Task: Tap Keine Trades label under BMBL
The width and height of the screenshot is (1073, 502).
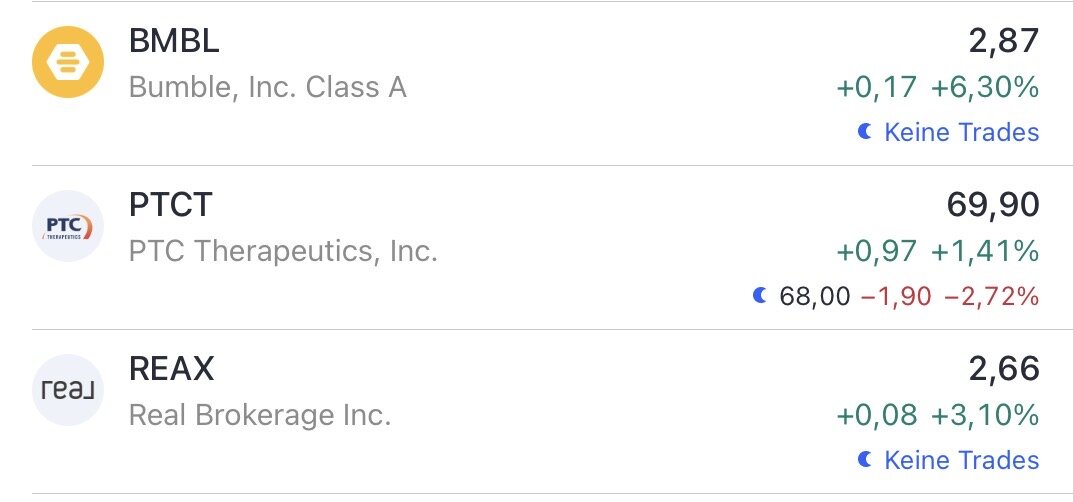Action: pos(961,132)
